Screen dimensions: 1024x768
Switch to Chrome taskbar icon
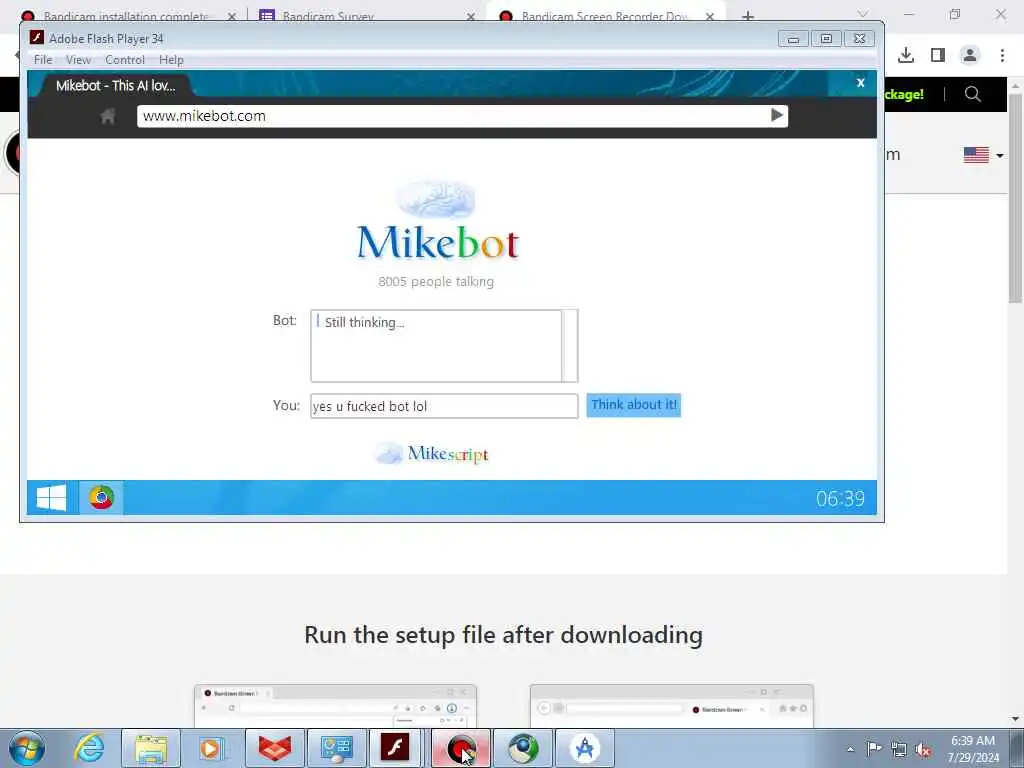[x=522, y=748]
